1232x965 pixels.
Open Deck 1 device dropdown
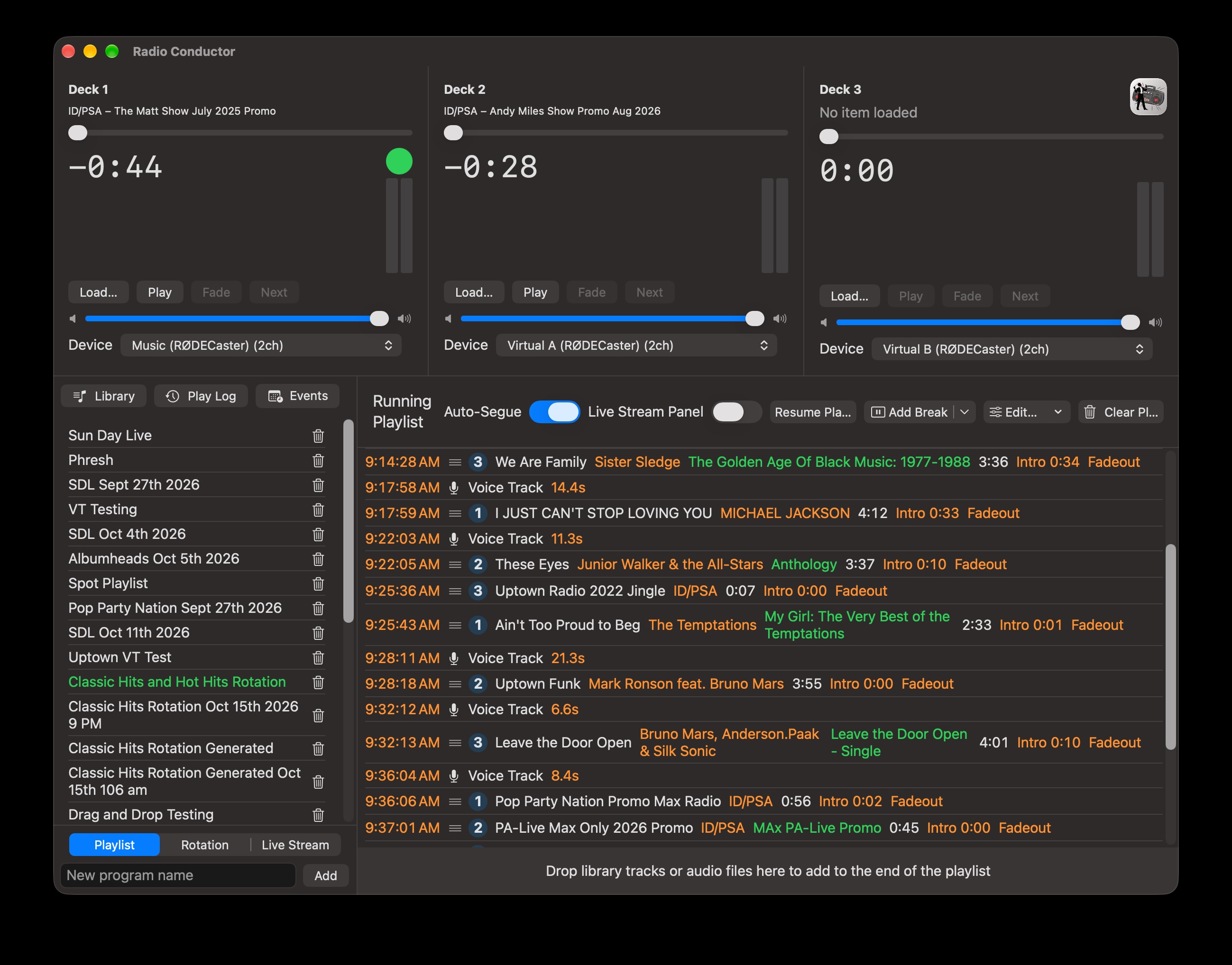(261, 345)
